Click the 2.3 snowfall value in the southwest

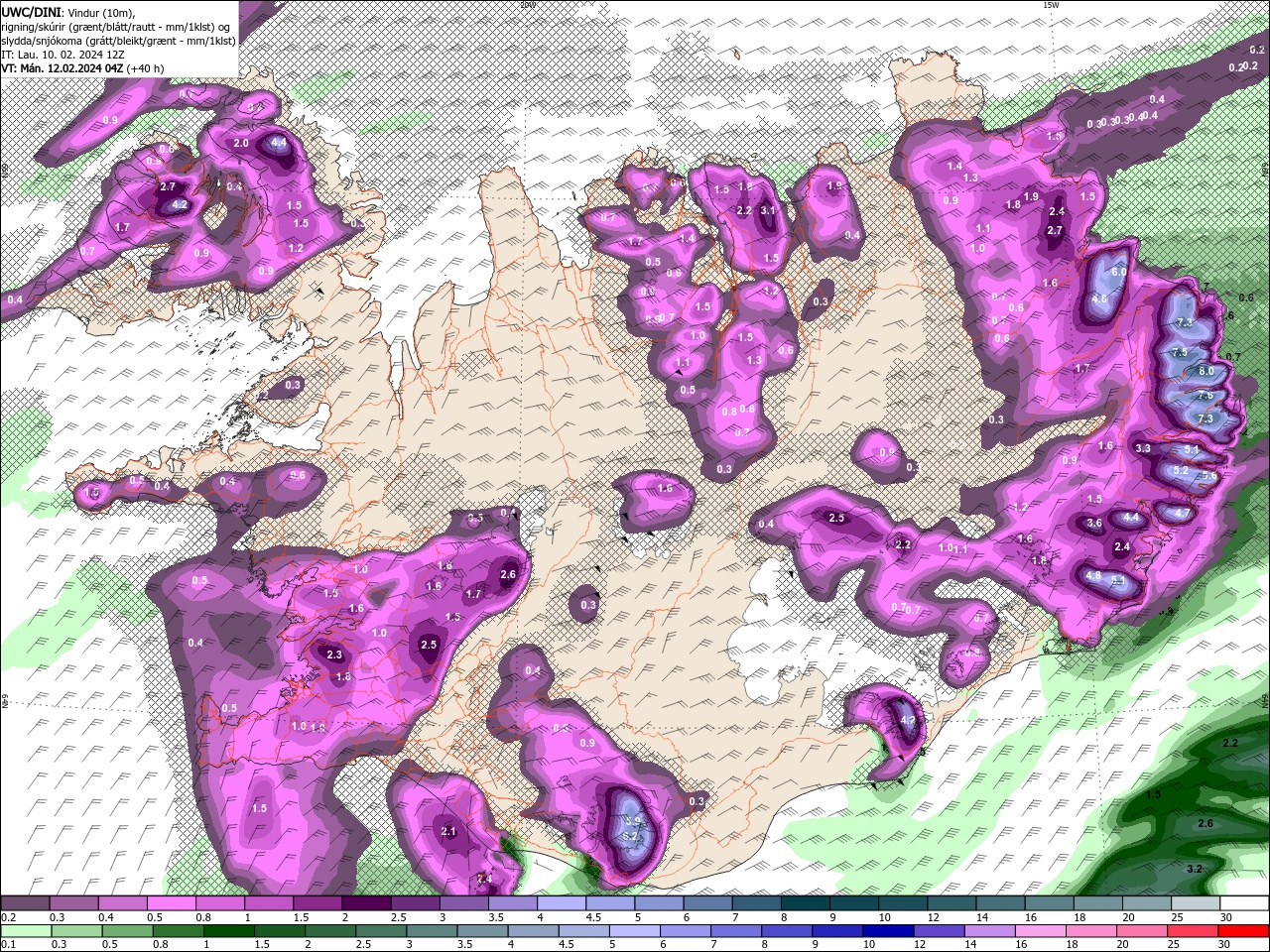coord(334,654)
